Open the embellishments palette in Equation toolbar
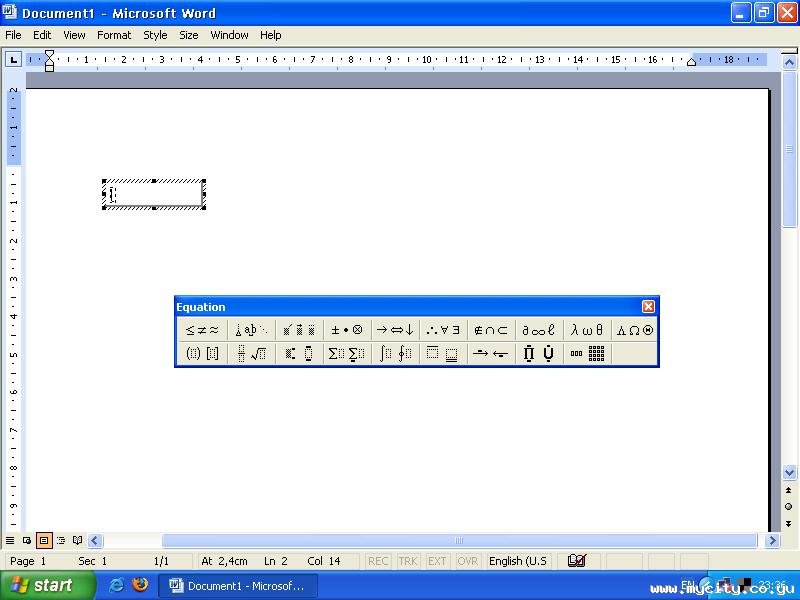Viewport: 800px width, 600px height. tap(299, 330)
